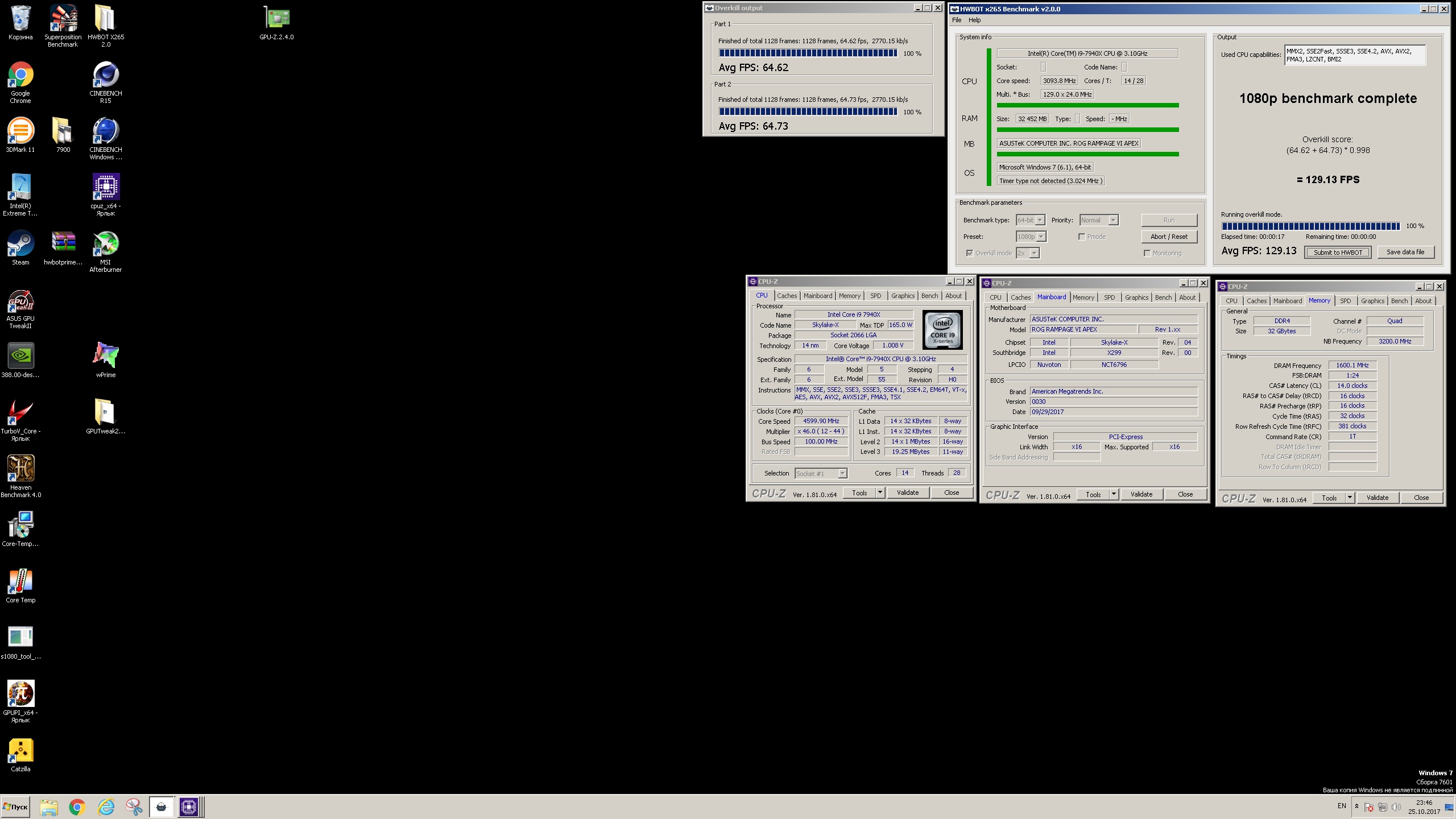The height and width of the screenshot is (819, 1456).
Task: Click the Part 2 progress bar in Overkill output
Action: [808, 112]
